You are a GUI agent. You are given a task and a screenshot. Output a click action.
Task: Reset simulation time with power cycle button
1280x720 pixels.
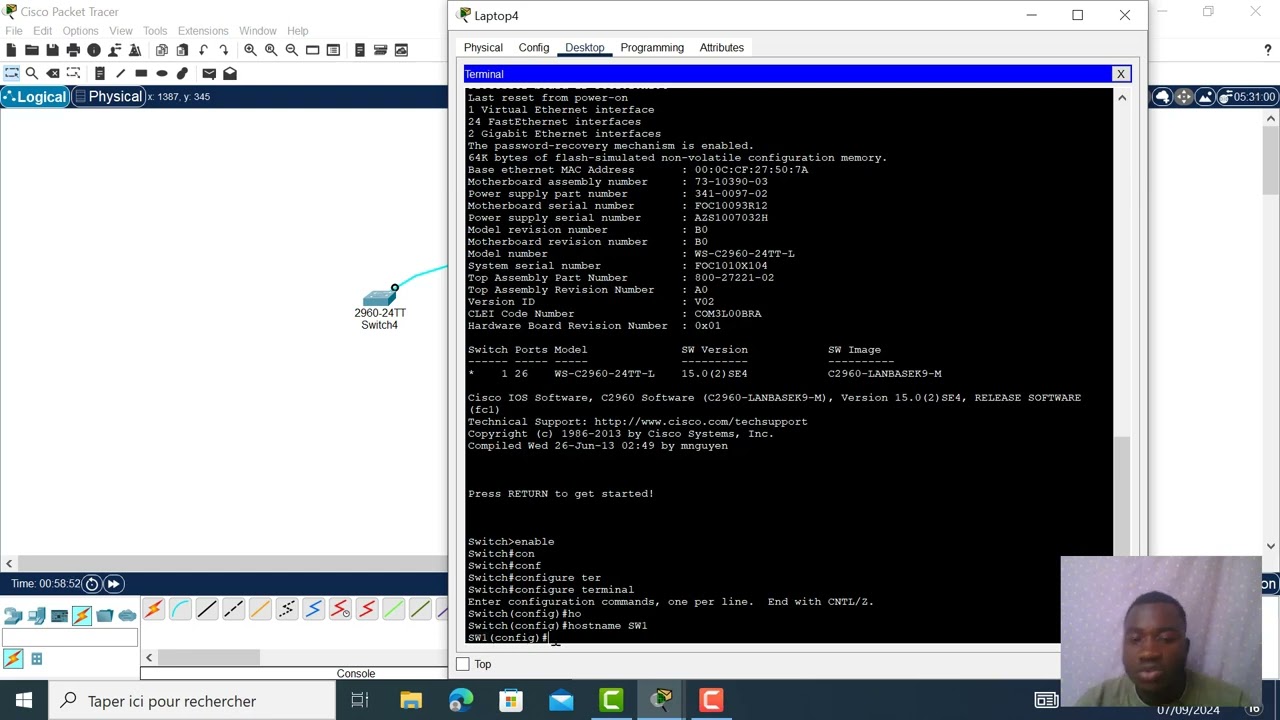92,584
